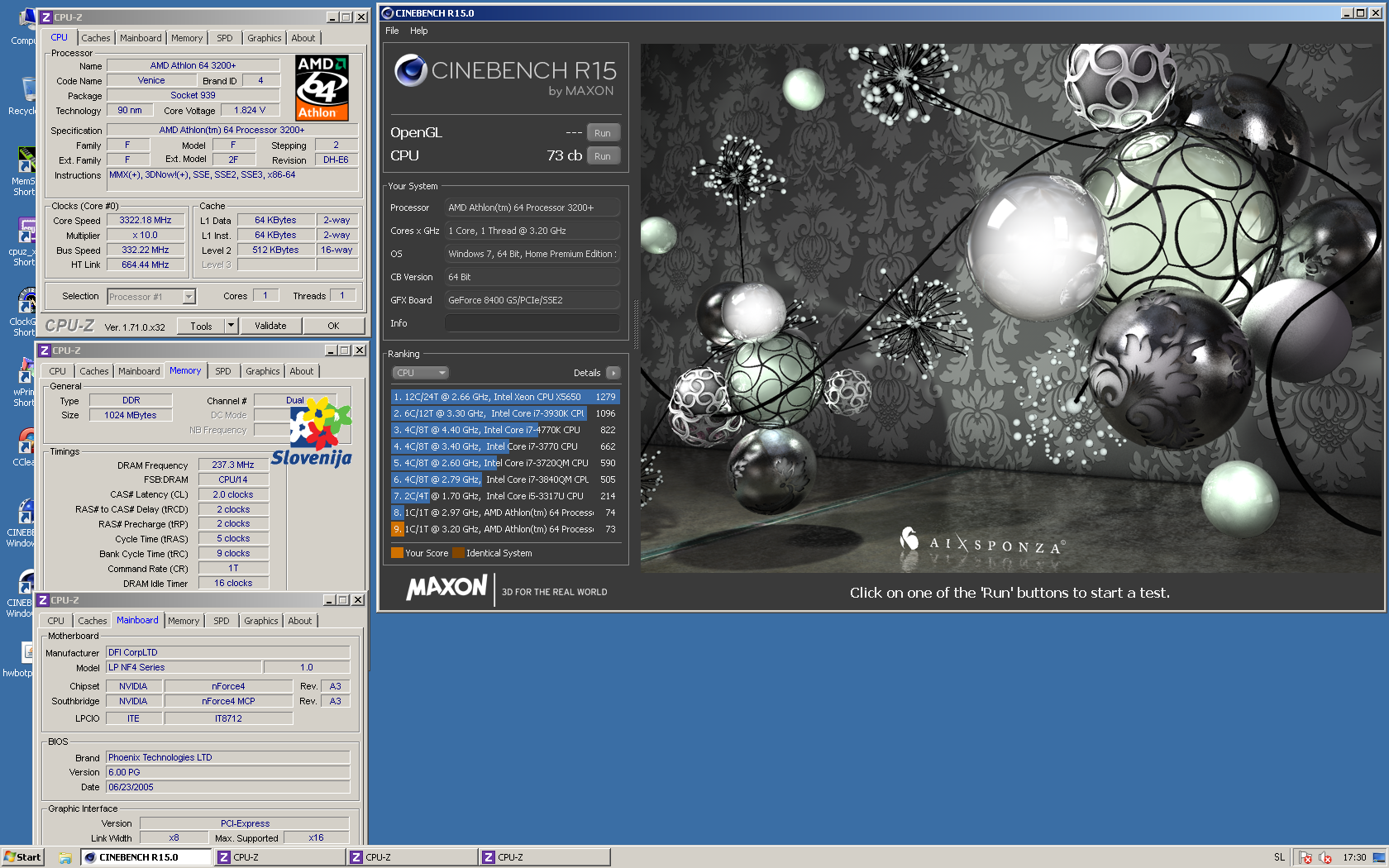Open About tab in middle CPU-Z window

302,371
